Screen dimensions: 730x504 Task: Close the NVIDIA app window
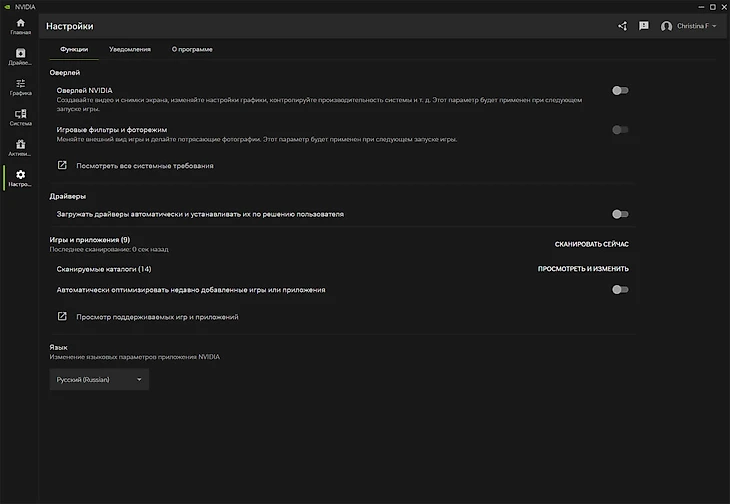point(724,7)
